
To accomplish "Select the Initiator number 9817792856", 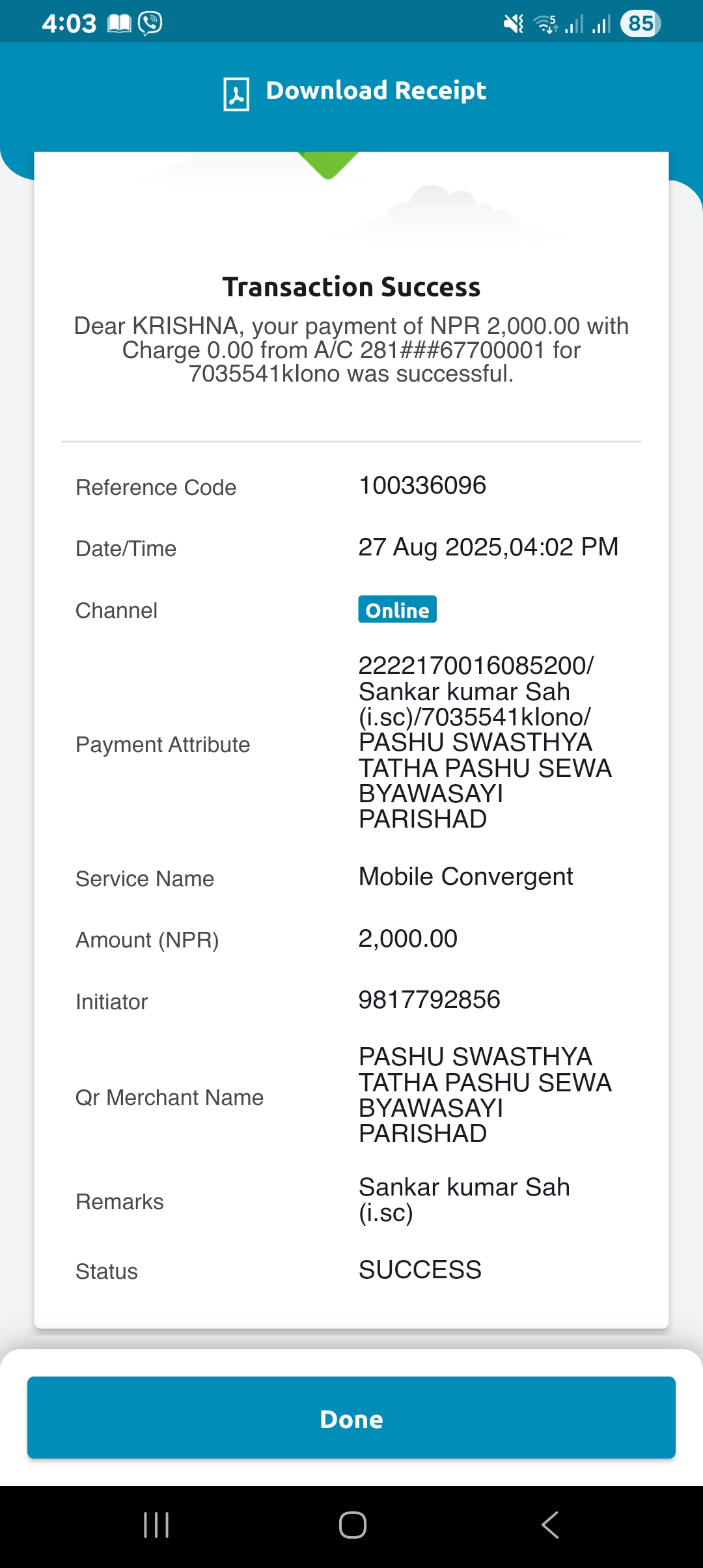I will tap(430, 1000).
